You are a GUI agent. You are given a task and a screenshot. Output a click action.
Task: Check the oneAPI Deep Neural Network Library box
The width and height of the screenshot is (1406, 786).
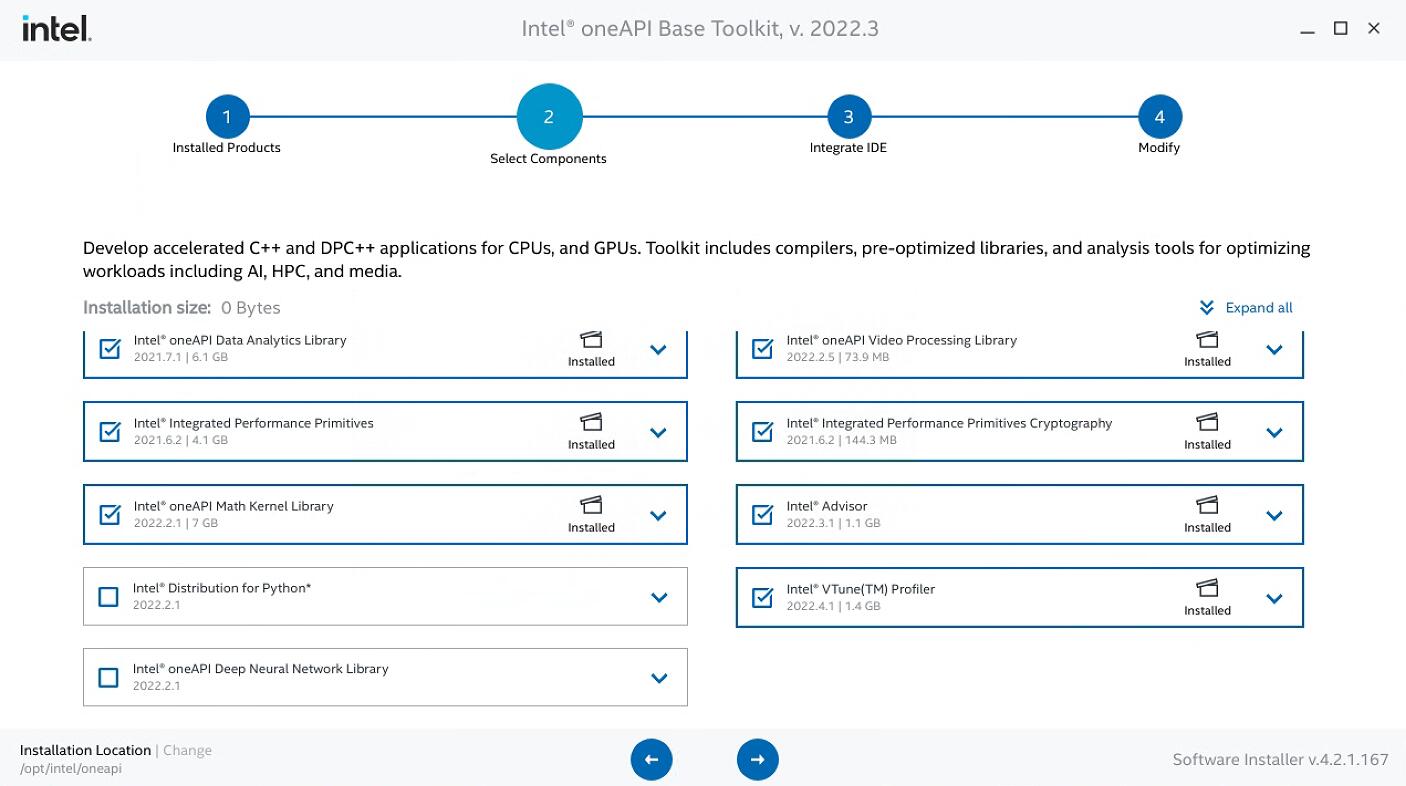point(109,678)
